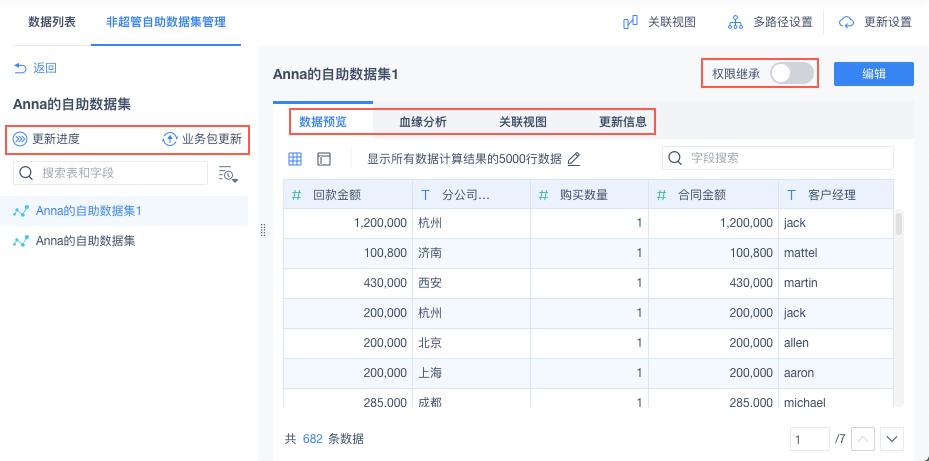
Task: Click the 关联视图 icon in top toolbar
Action: tap(631, 22)
